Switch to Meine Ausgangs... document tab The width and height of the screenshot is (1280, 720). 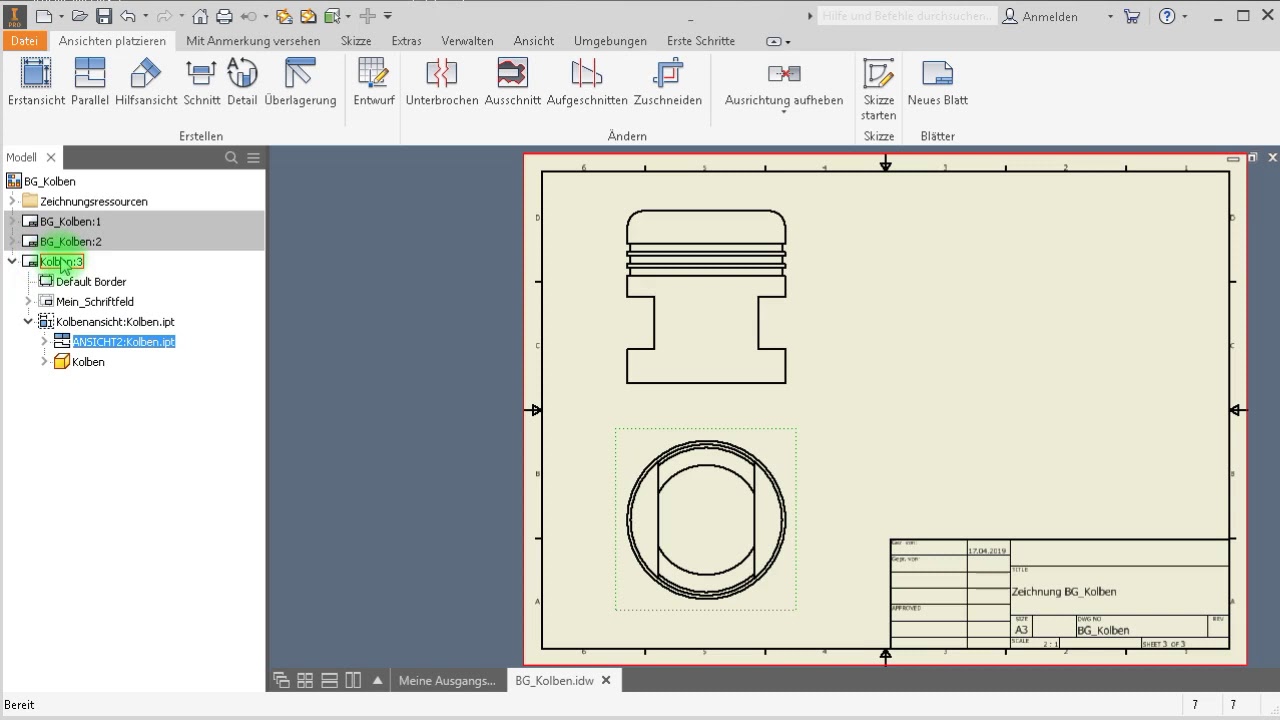(447, 680)
